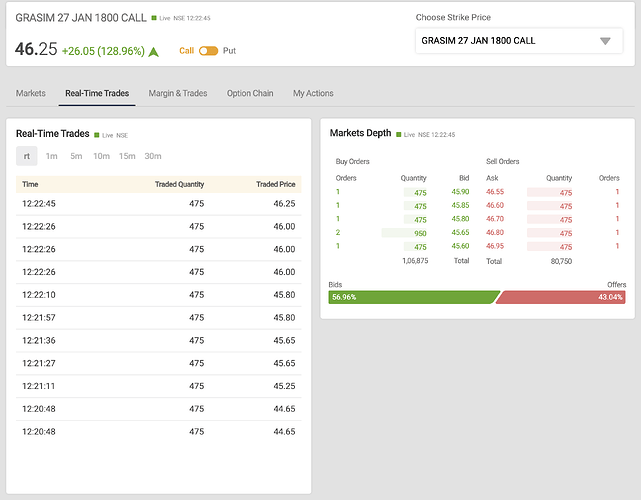Select the rt interval button
641x500 pixels.
(27, 156)
